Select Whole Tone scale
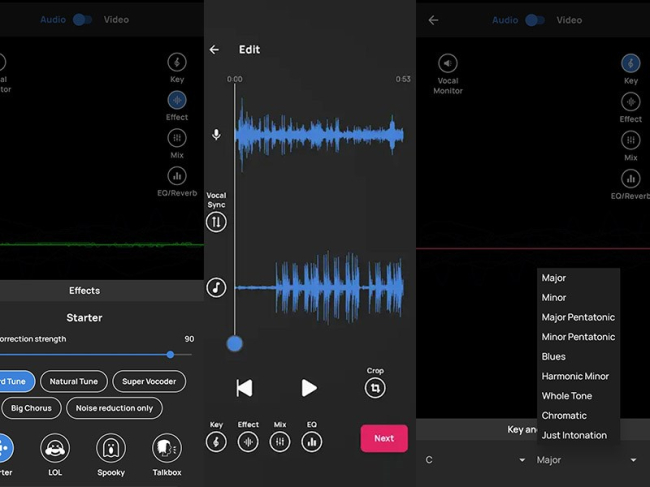 578,396
